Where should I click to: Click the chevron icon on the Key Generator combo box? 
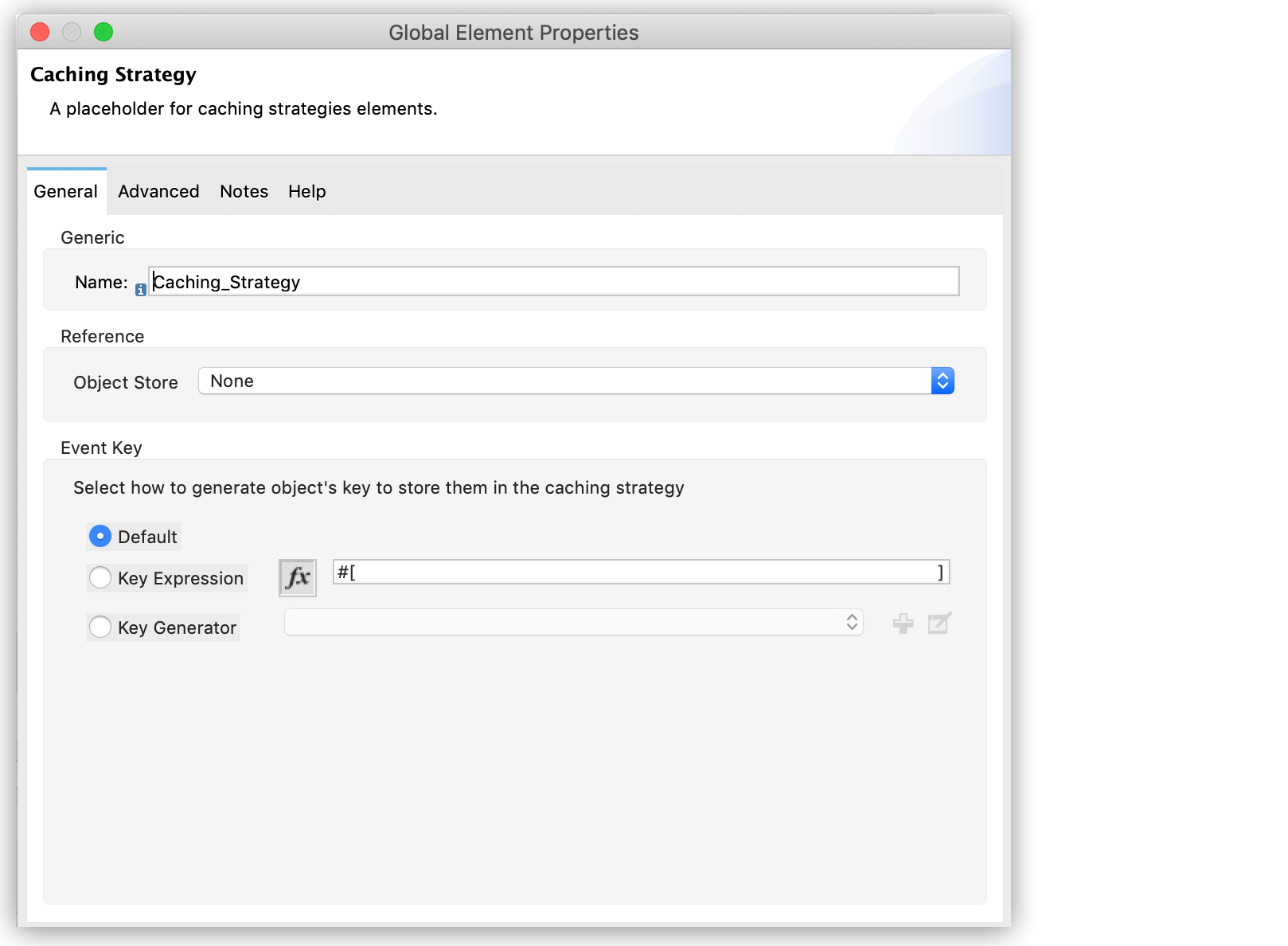[851, 622]
